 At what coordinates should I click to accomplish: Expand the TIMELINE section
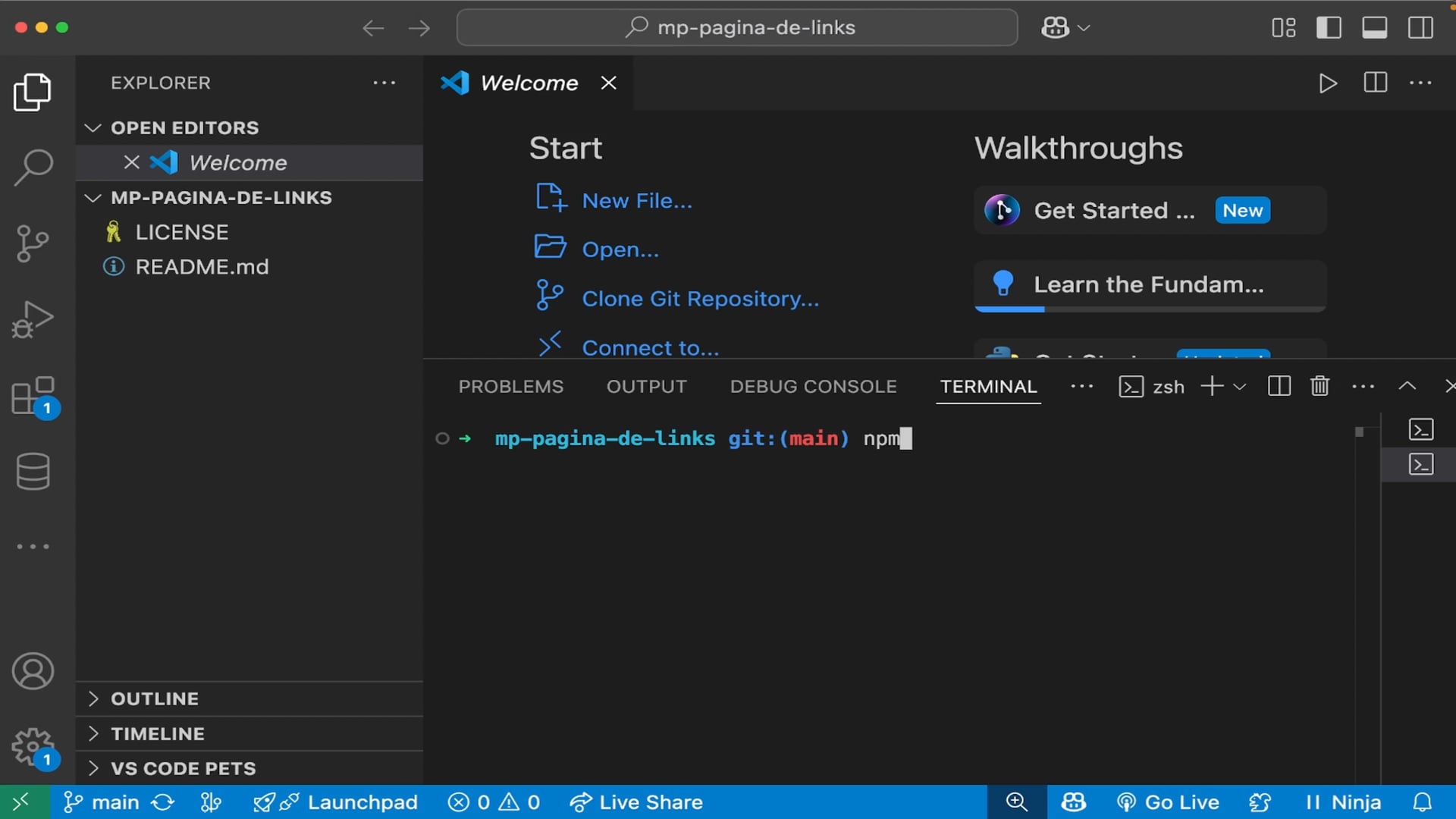157,733
